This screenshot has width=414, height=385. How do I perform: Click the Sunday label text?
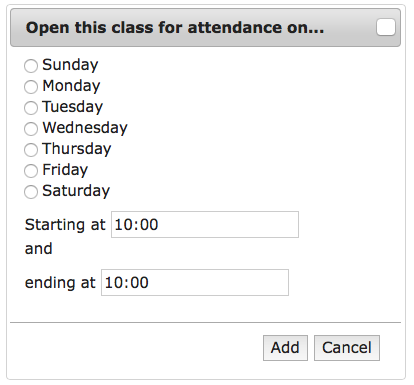tap(70, 65)
